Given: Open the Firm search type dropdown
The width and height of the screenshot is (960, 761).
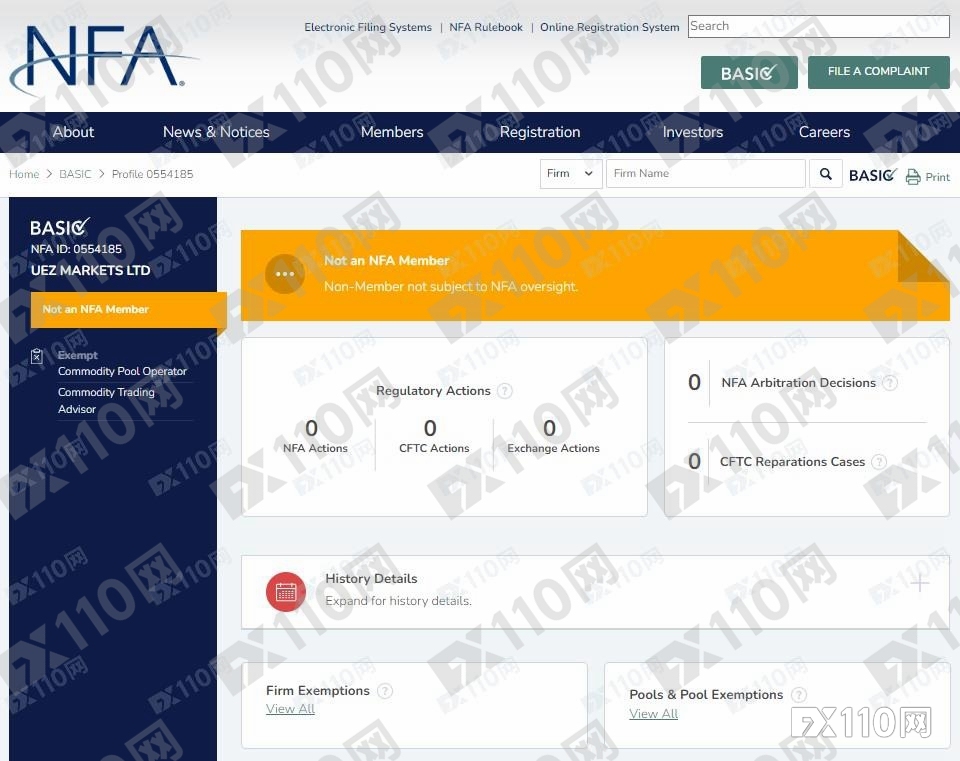Looking at the screenshot, I should coord(571,174).
